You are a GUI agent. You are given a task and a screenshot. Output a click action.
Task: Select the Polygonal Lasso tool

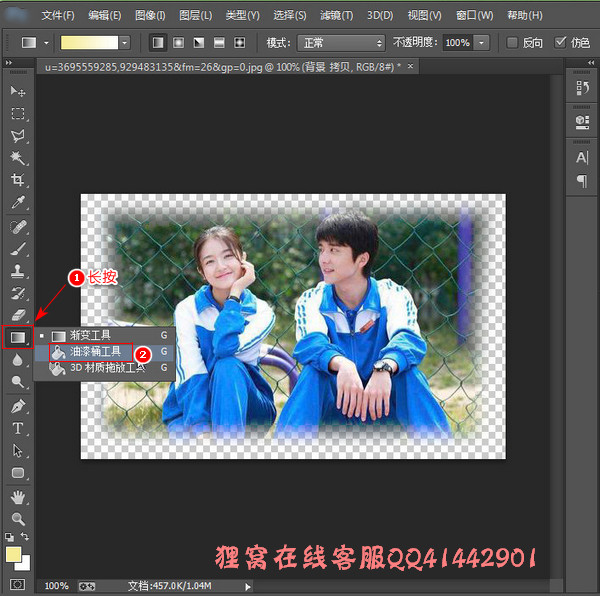17,136
